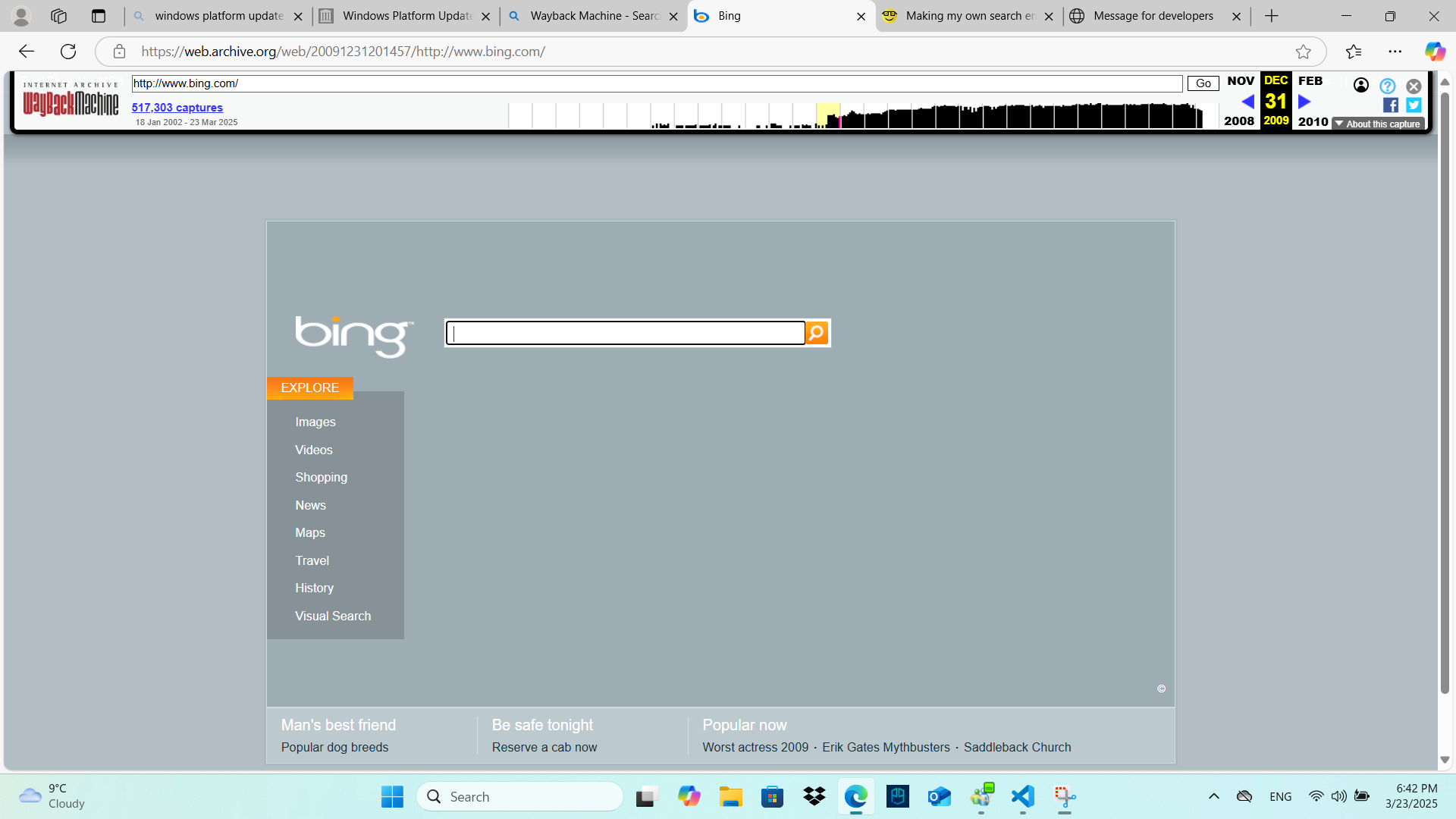Open the News explore link
This screenshot has height=819, width=1456.
tap(311, 505)
